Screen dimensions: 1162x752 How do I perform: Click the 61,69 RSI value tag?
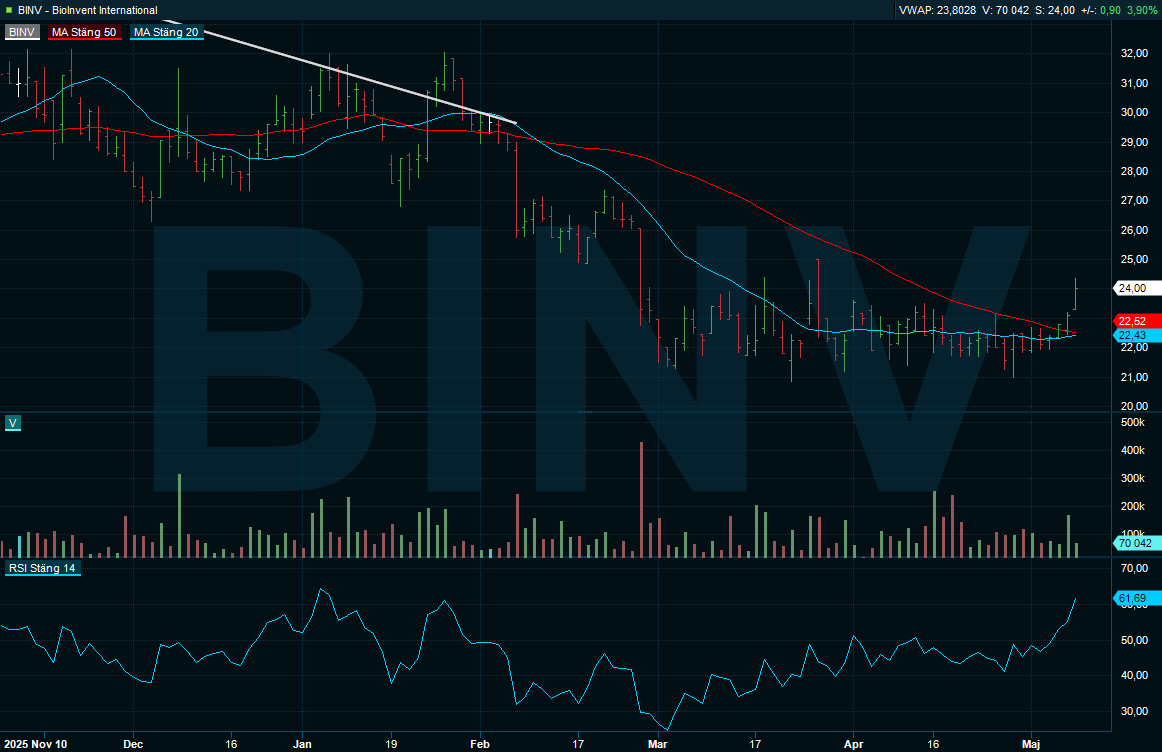pos(1138,598)
